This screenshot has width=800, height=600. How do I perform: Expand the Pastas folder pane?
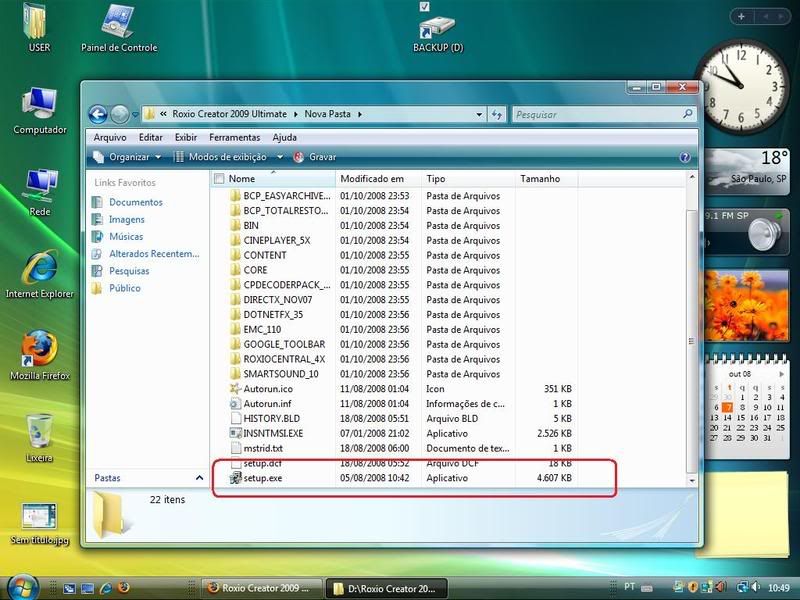point(199,478)
